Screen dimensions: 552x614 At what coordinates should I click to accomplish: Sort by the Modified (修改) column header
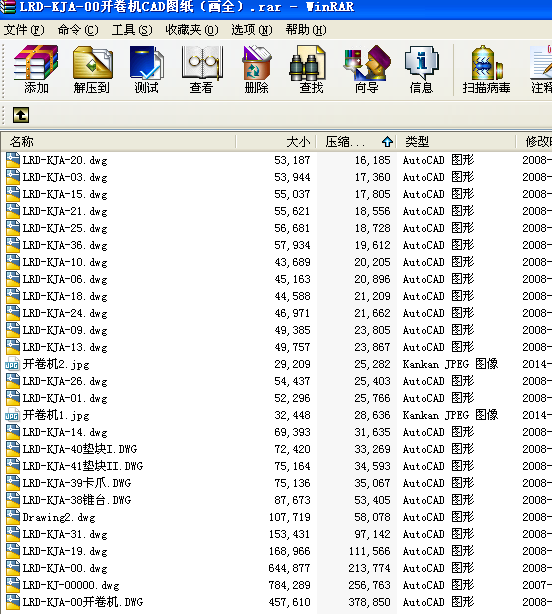coord(534,142)
